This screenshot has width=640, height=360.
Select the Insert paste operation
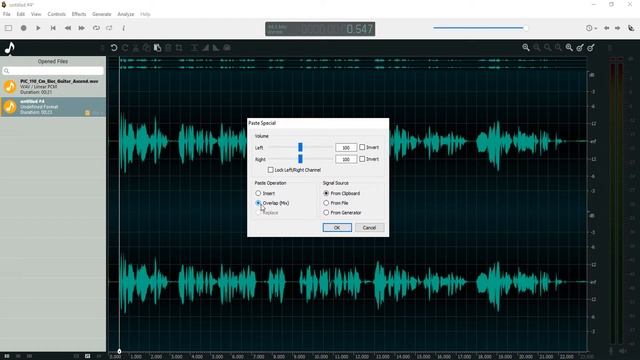pos(258,193)
